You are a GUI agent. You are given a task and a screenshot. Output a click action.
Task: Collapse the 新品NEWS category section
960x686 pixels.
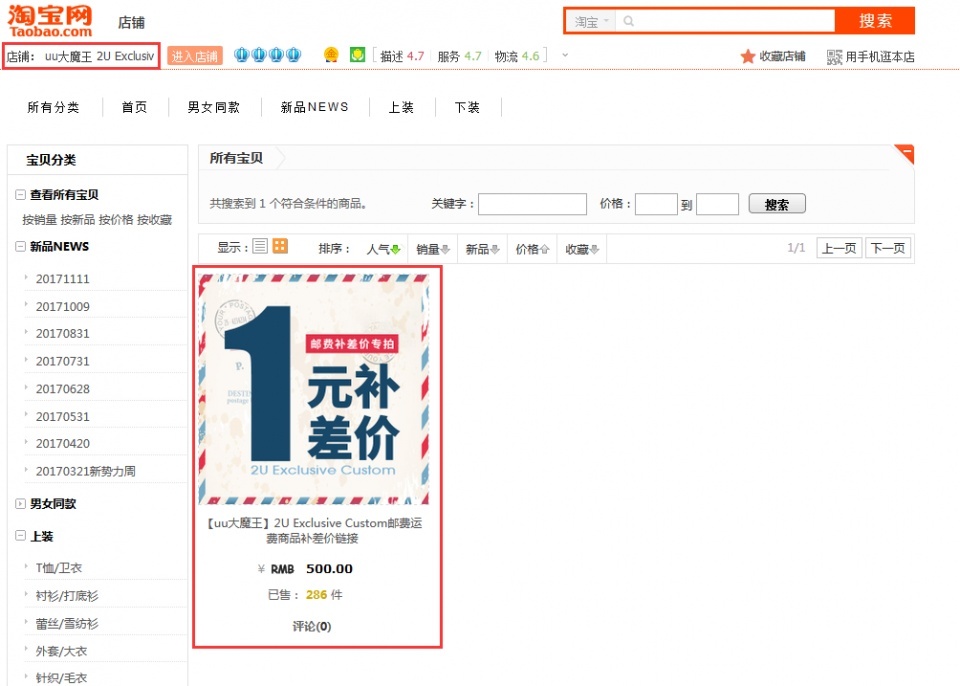coord(21,247)
